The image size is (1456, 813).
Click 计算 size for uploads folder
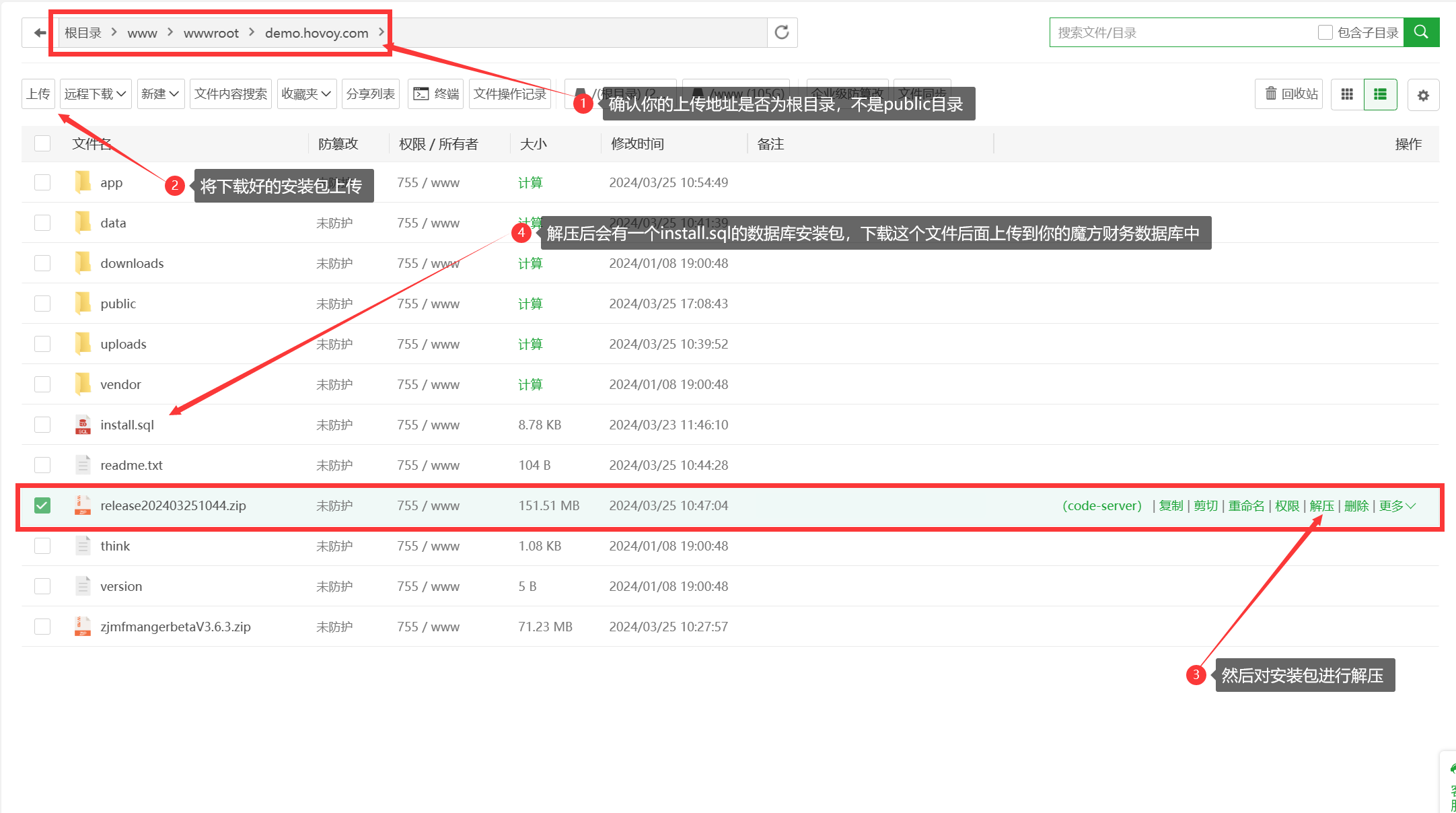pos(530,344)
